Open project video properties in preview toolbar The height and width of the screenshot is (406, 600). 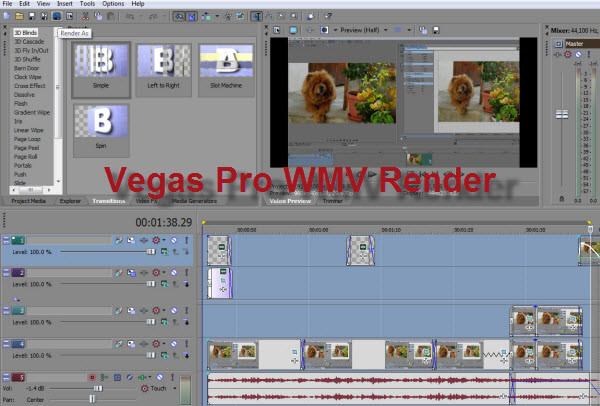(x=277, y=30)
